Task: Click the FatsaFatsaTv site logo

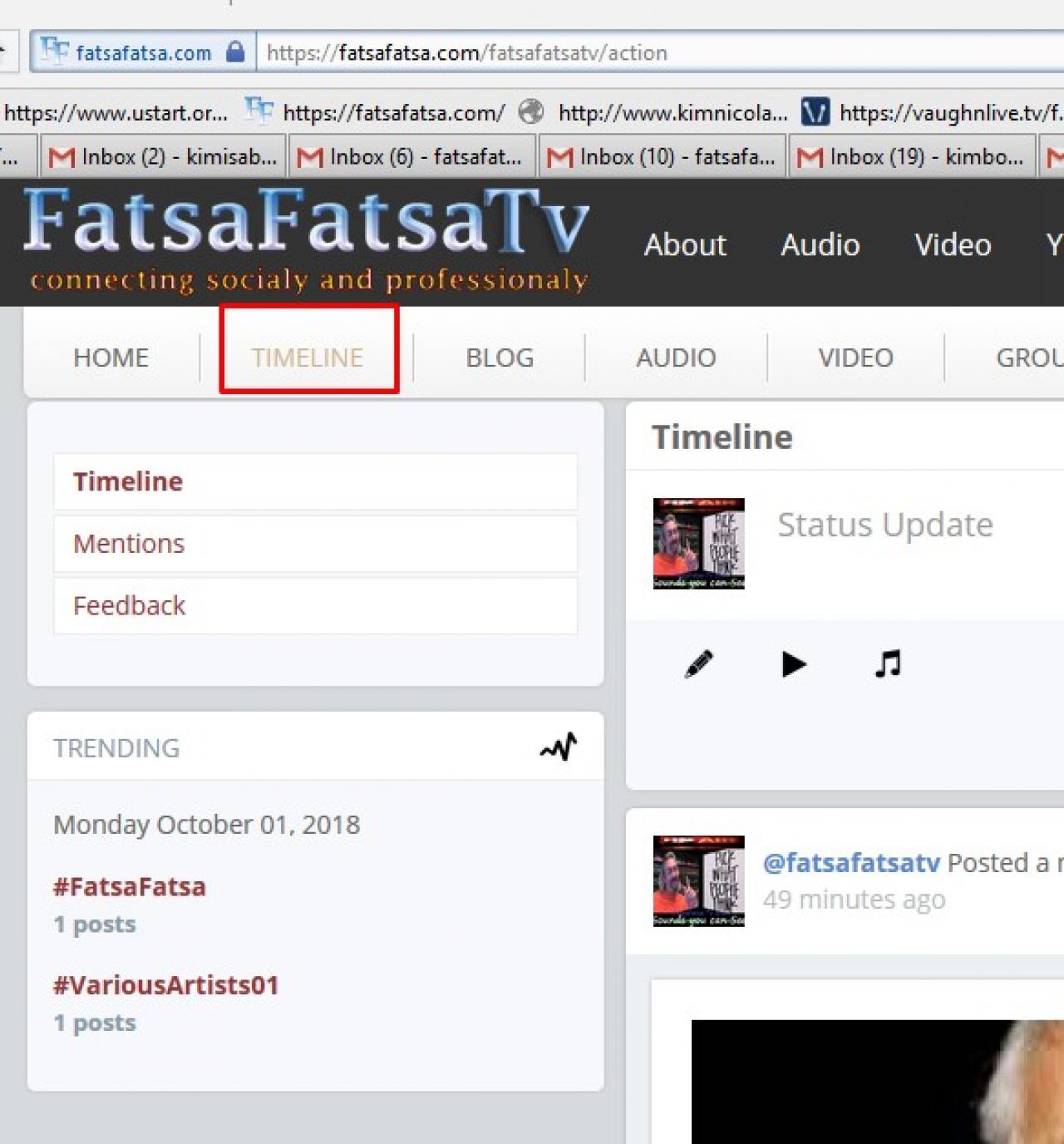Action: pyautogui.click(x=308, y=239)
